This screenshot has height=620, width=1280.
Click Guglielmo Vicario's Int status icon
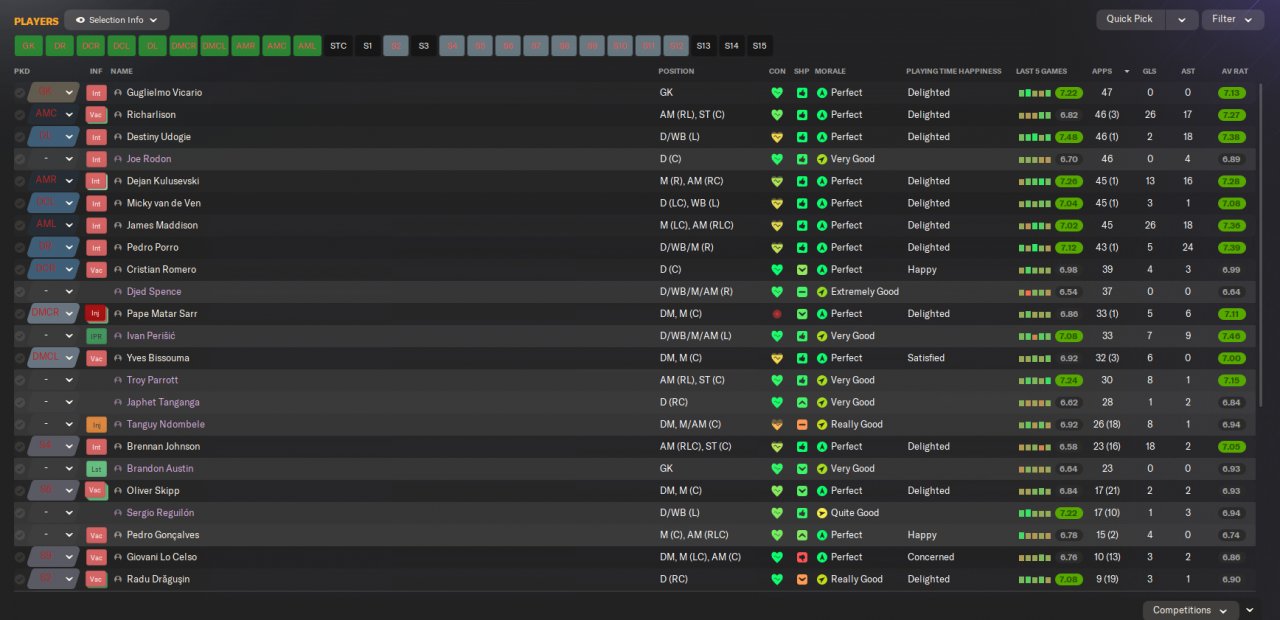pyautogui.click(x=96, y=93)
